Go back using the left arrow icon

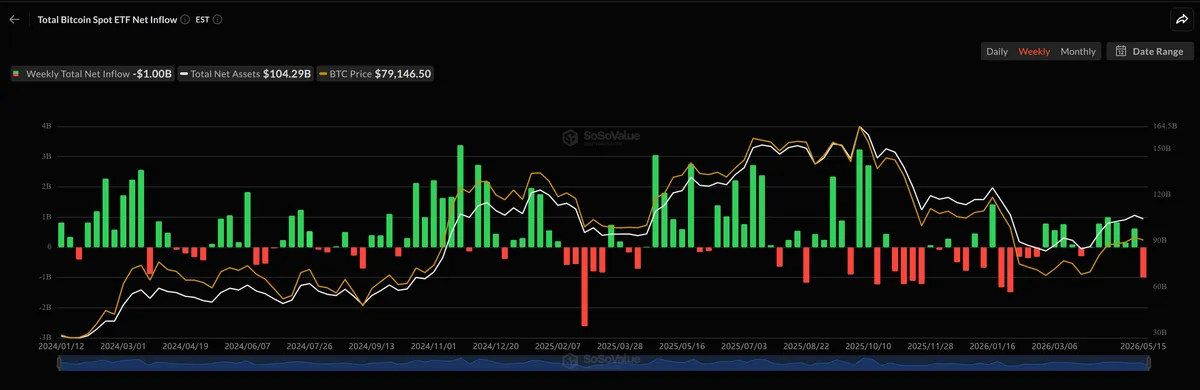pyautogui.click(x=14, y=19)
